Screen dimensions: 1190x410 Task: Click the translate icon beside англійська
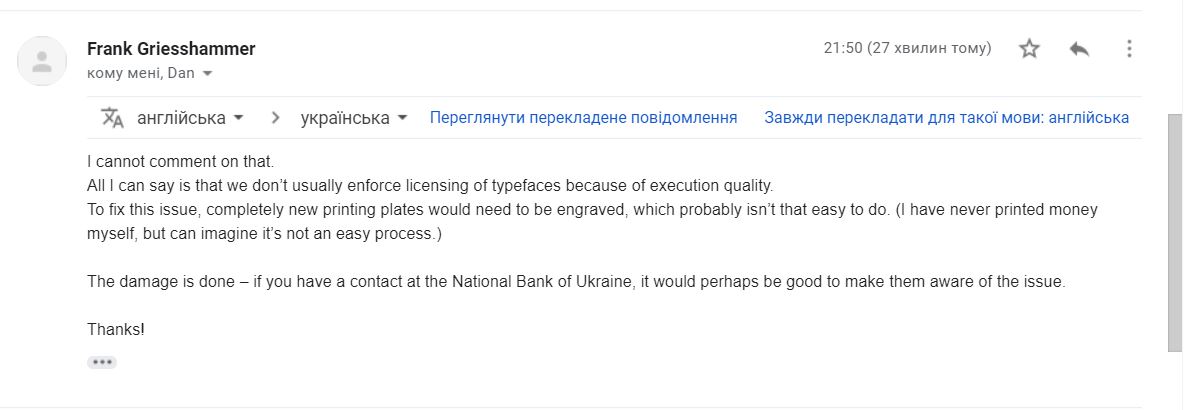point(112,118)
